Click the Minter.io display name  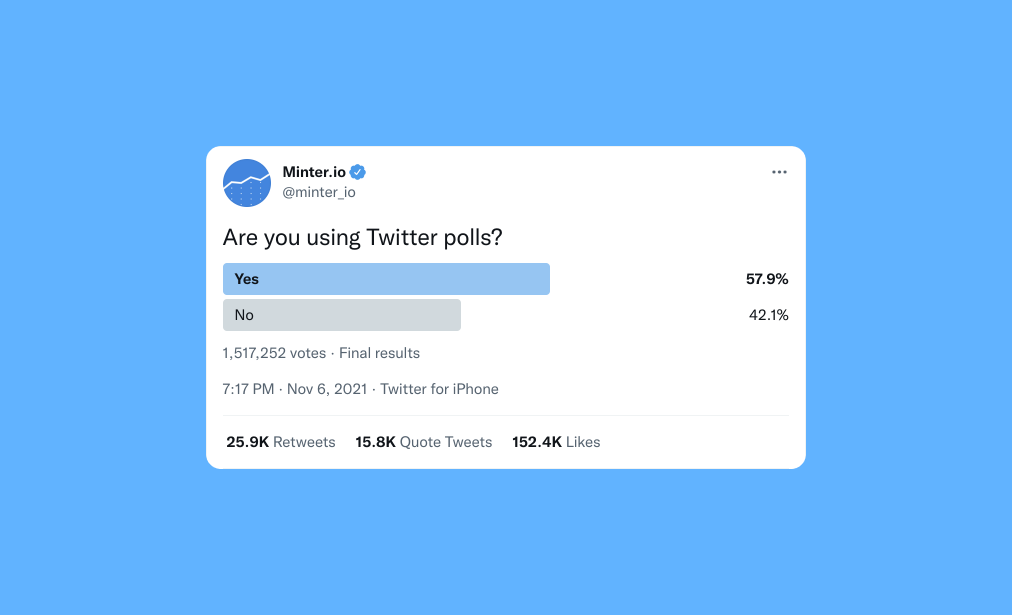312,171
